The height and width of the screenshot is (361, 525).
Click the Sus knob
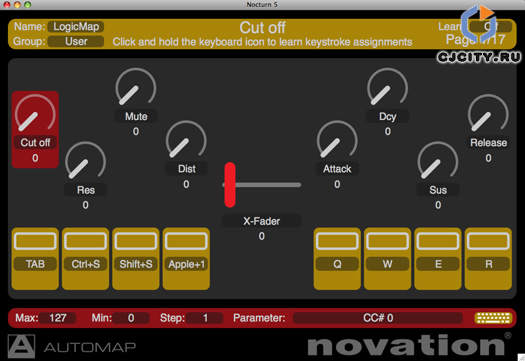(438, 160)
